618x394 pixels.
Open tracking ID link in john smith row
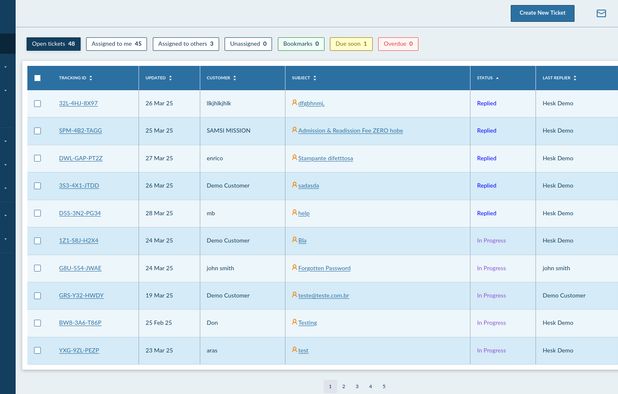(x=80, y=268)
